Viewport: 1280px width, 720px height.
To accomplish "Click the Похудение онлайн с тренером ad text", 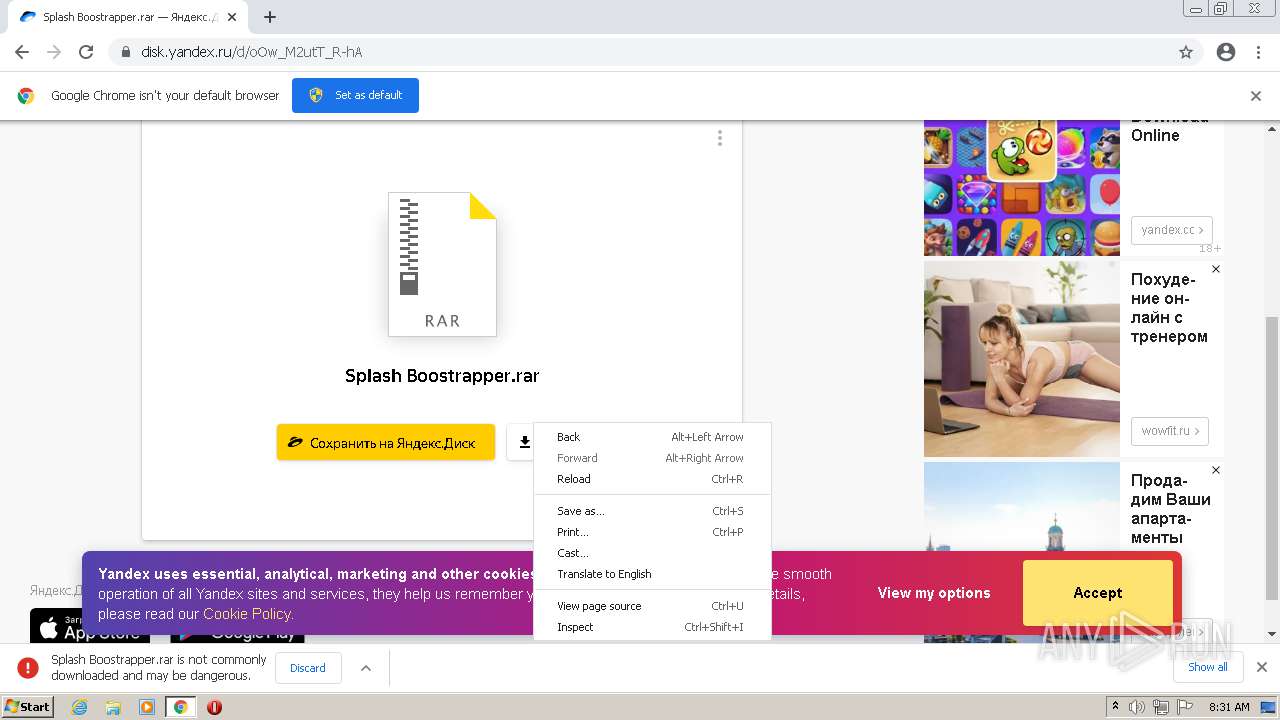I will 1169,308.
